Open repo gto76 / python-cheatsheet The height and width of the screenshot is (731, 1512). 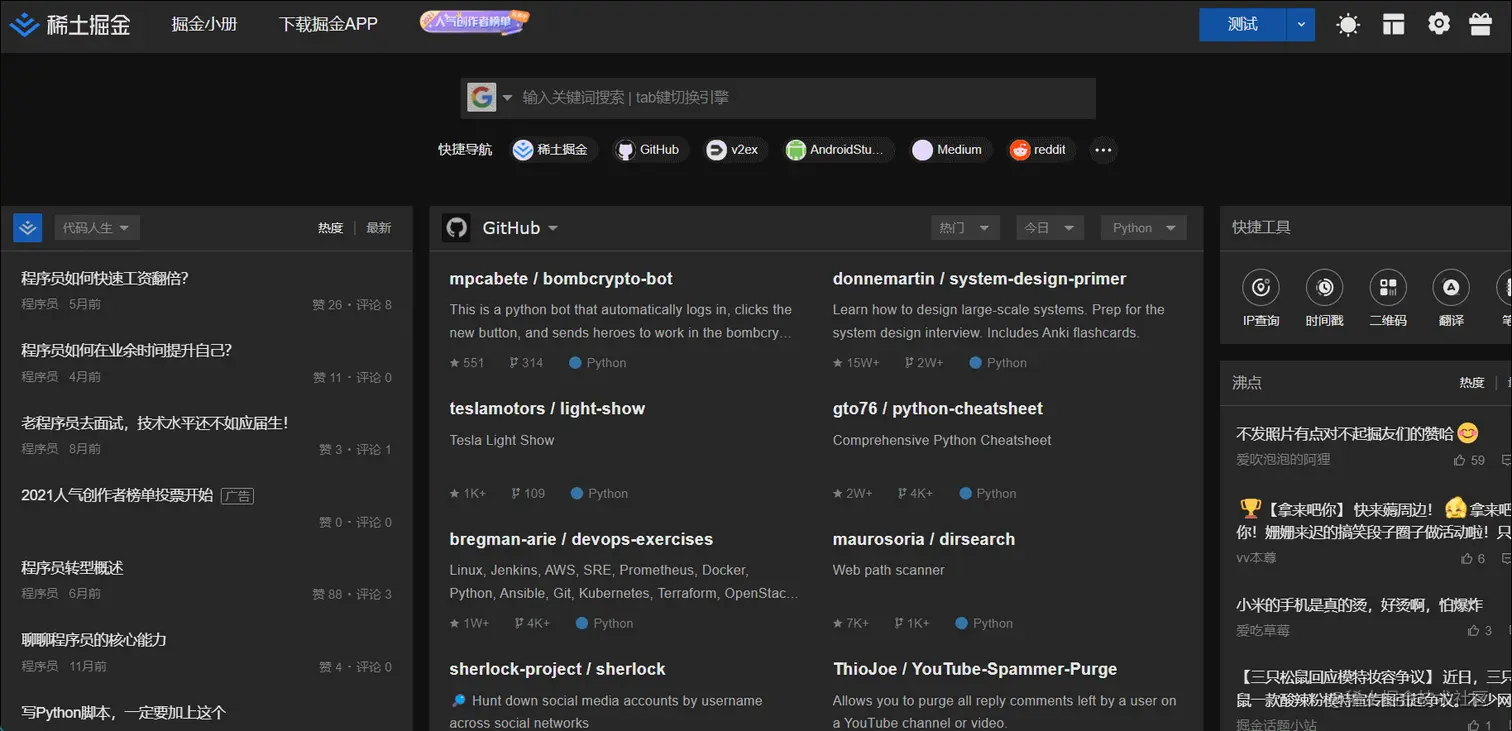[x=937, y=409]
